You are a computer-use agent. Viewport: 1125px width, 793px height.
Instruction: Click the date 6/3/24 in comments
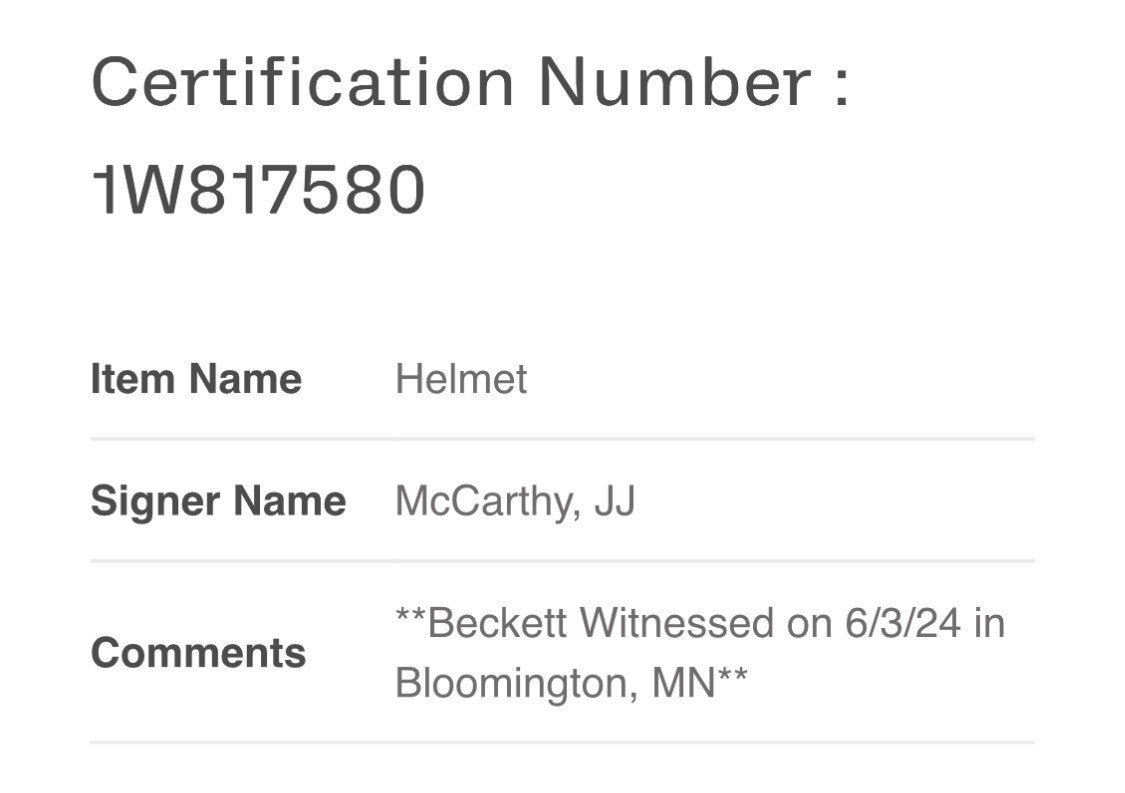[x=903, y=622]
